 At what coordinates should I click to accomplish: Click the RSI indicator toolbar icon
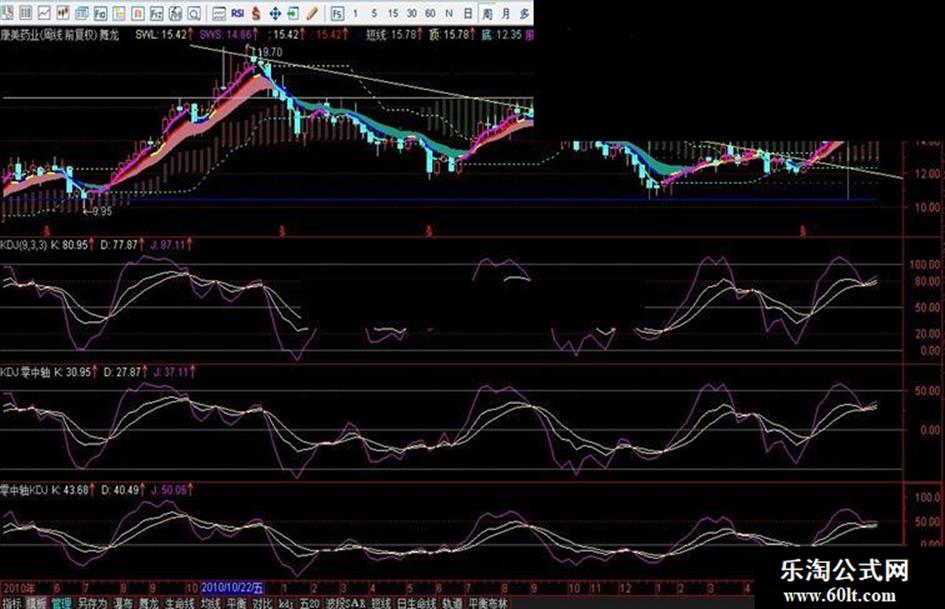(x=238, y=13)
